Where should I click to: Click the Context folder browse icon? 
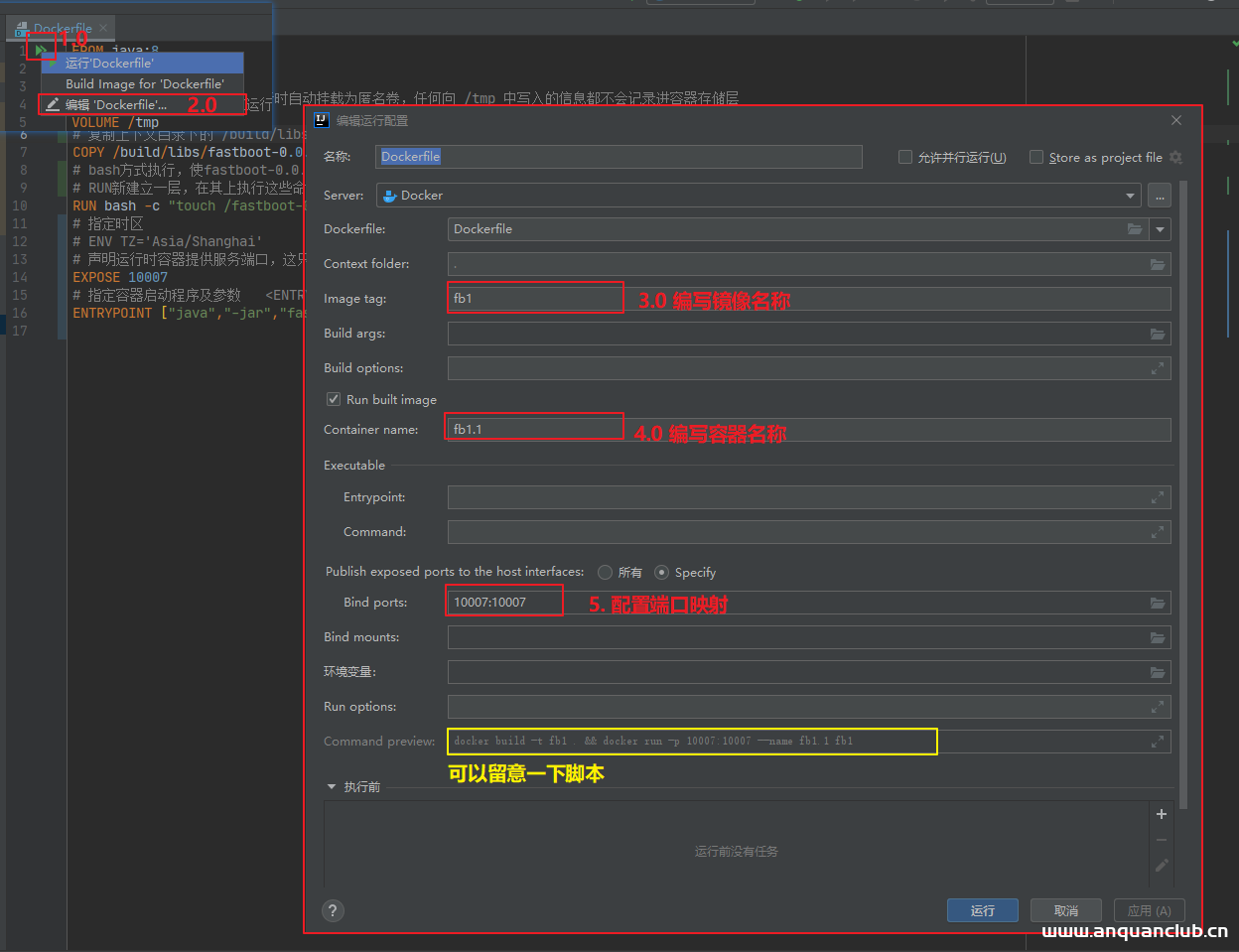1158,264
